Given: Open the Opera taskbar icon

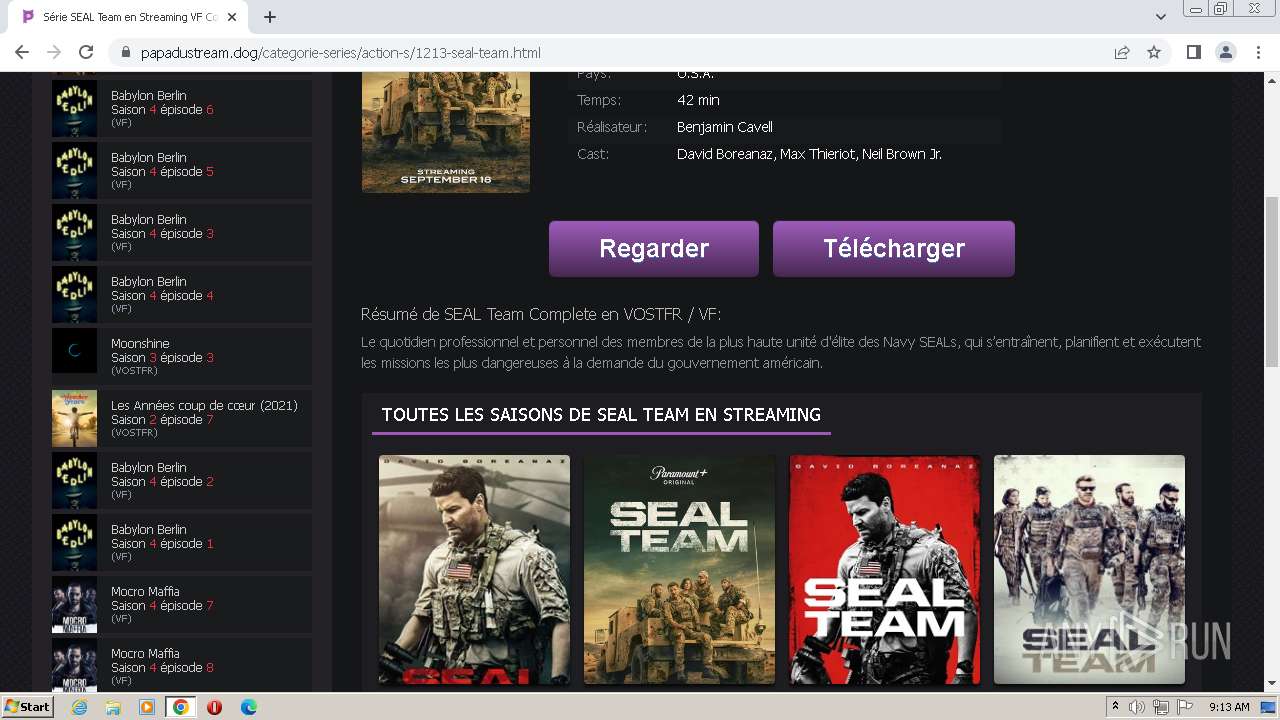Looking at the screenshot, I should coord(214,707).
